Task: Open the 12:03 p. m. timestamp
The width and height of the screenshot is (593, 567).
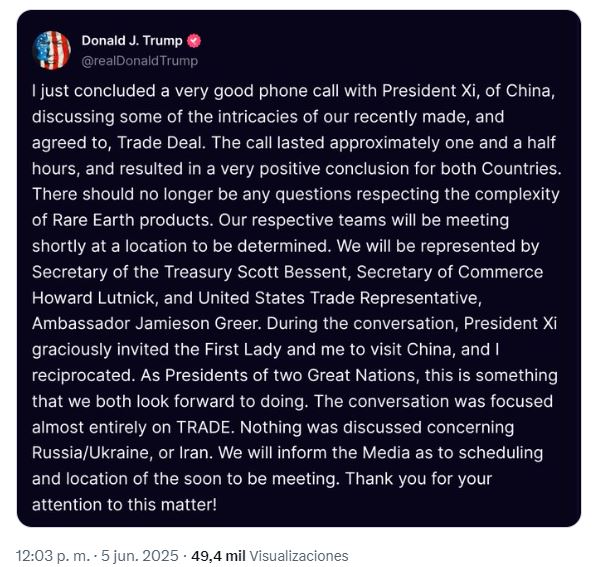Action: click(x=53, y=556)
